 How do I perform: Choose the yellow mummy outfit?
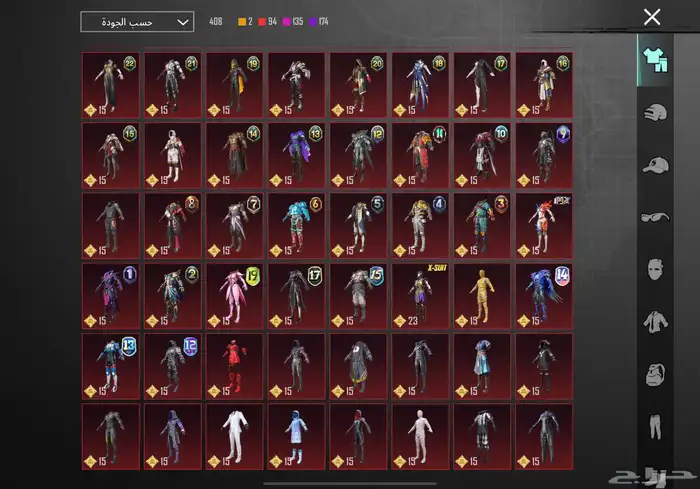click(x=482, y=297)
